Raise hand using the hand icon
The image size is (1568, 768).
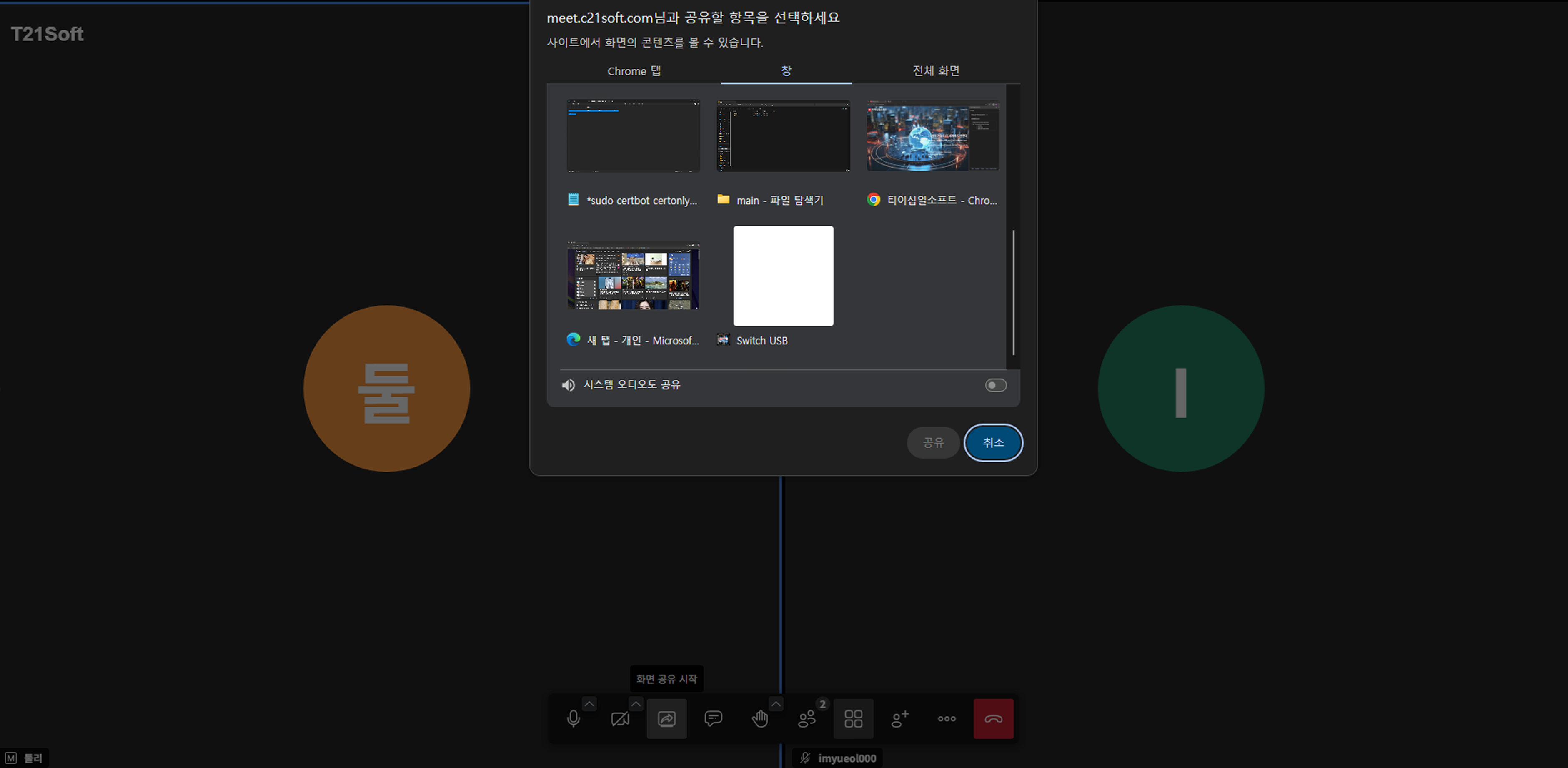[760, 719]
